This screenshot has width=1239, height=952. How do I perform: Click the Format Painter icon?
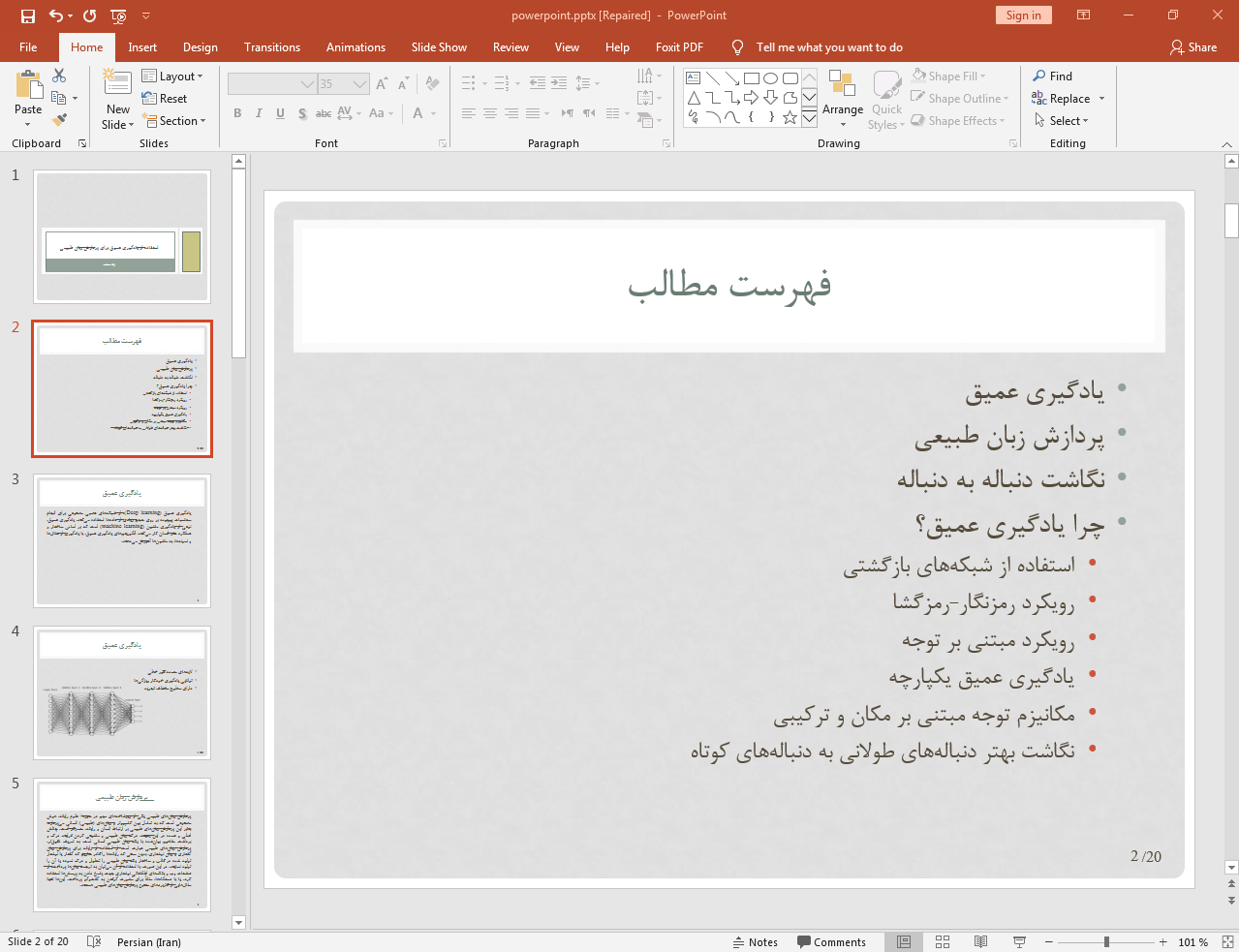(x=59, y=120)
